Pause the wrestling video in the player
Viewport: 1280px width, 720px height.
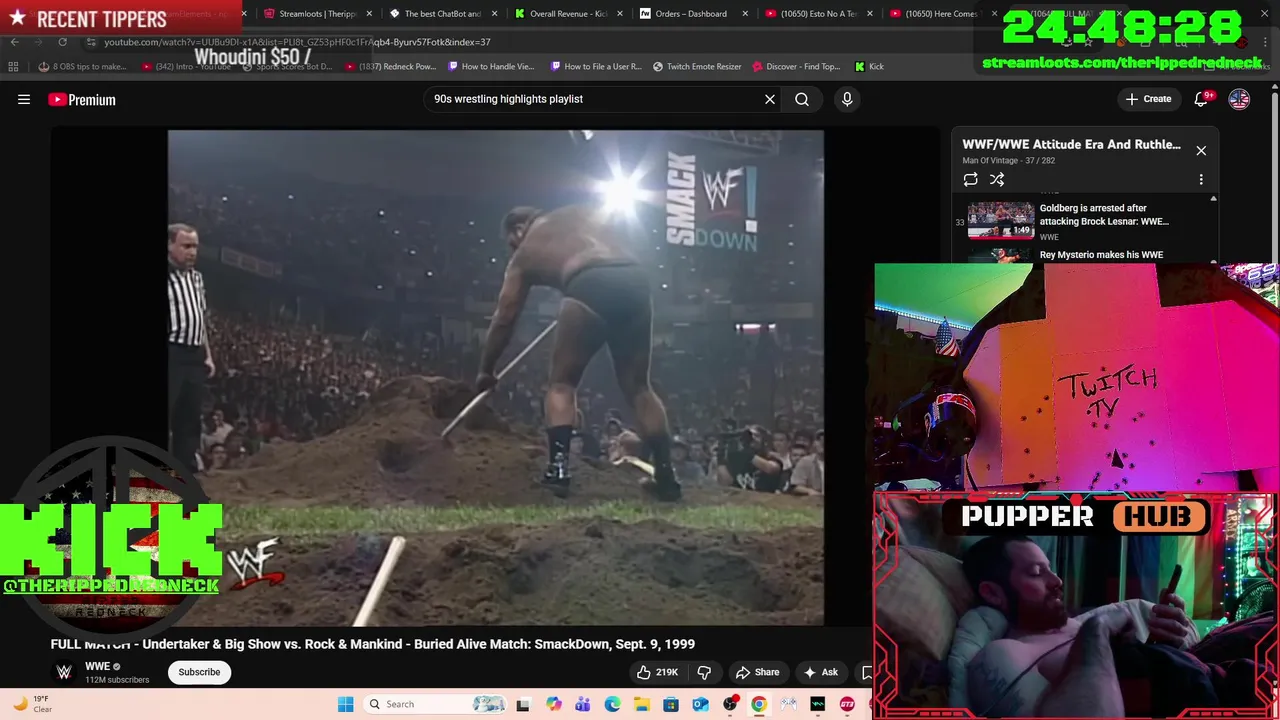tap(496, 378)
